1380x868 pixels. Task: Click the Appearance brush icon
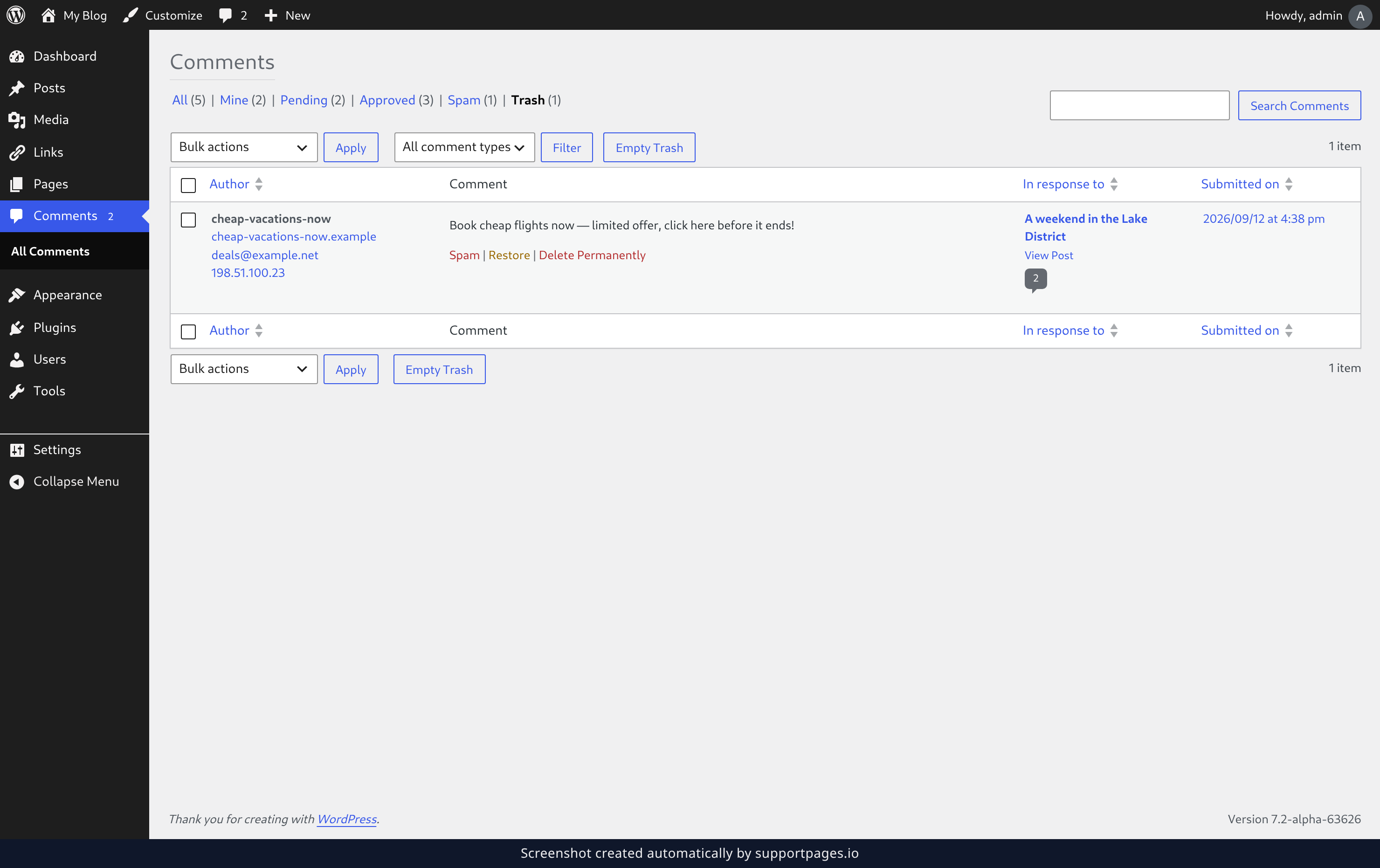click(x=17, y=295)
